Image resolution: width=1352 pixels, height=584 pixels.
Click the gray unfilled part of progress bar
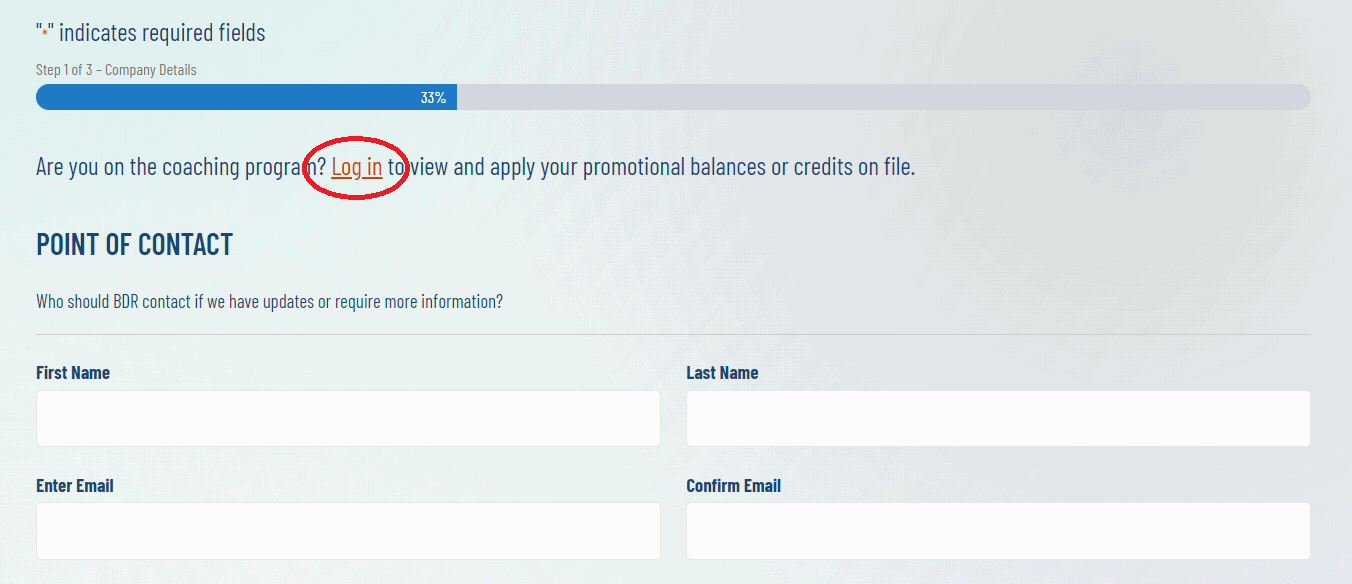pos(884,97)
